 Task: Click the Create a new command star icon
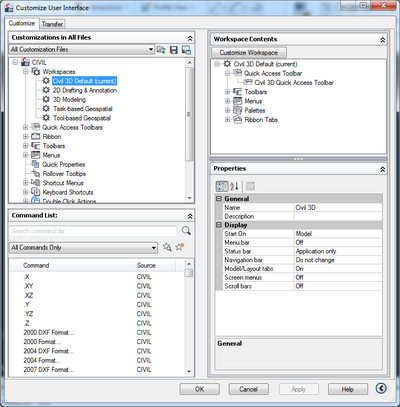pos(180,247)
